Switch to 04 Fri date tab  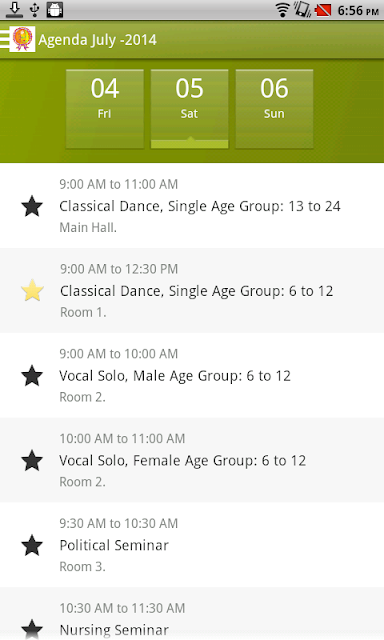105,109
